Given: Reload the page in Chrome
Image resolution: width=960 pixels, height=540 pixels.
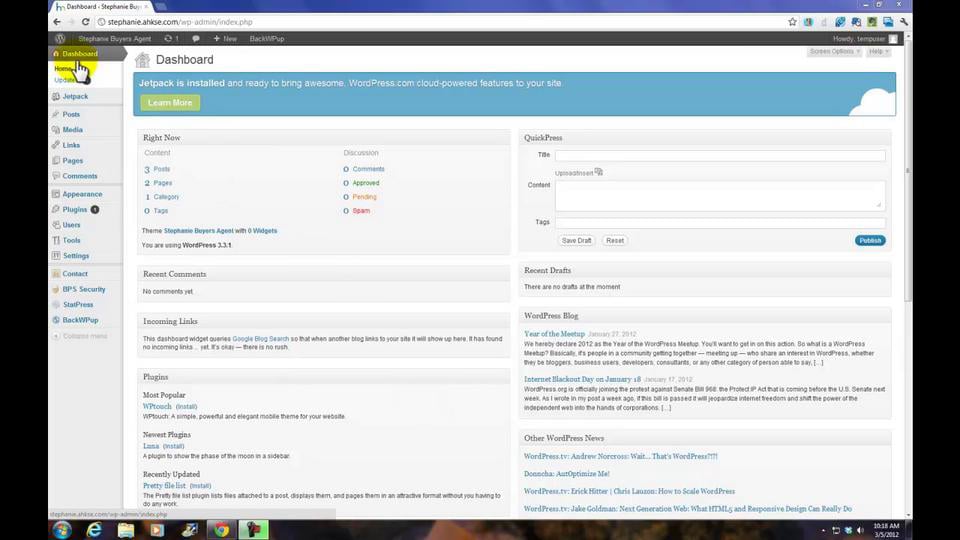Looking at the screenshot, I should [x=86, y=22].
